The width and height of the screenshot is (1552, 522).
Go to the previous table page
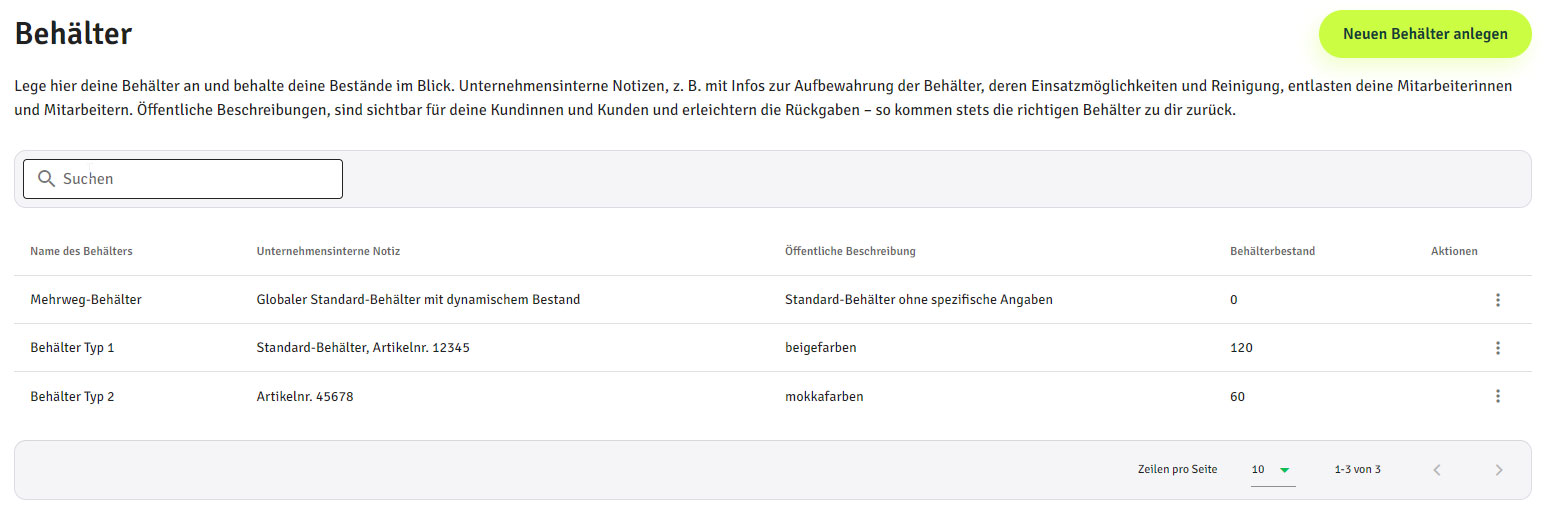click(x=1437, y=470)
